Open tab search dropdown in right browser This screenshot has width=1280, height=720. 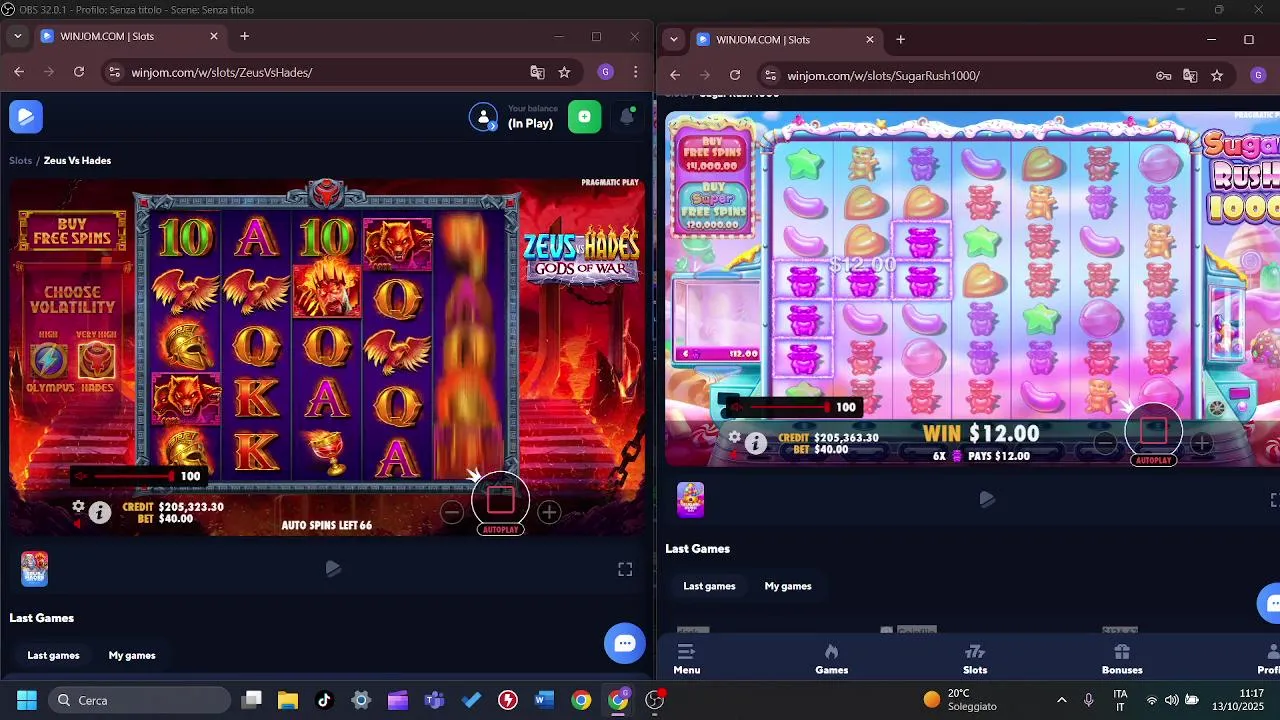tap(674, 40)
